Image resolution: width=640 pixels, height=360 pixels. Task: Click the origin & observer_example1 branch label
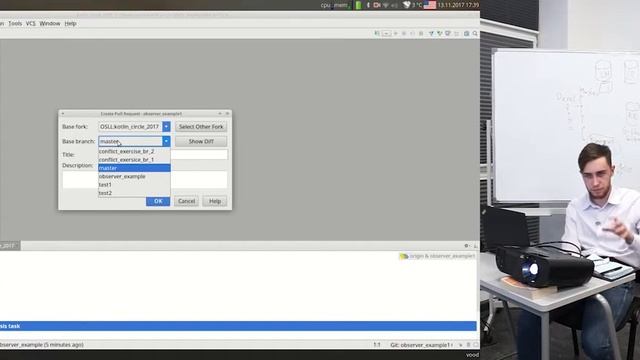point(438,256)
